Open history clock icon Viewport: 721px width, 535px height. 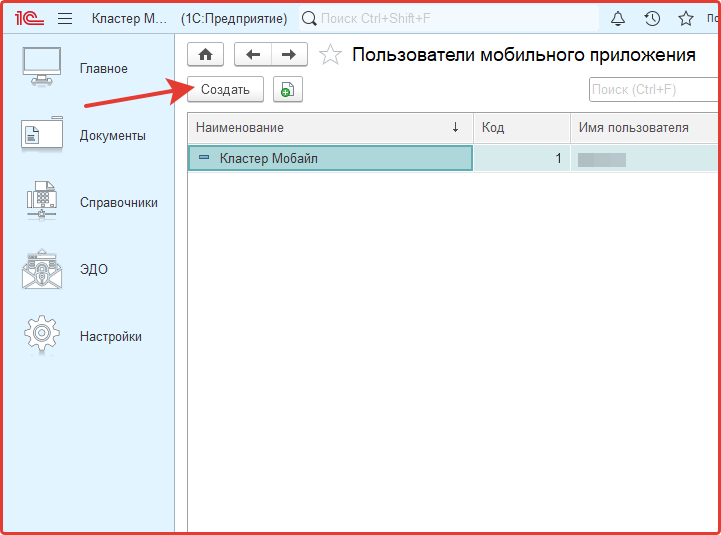tap(652, 18)
